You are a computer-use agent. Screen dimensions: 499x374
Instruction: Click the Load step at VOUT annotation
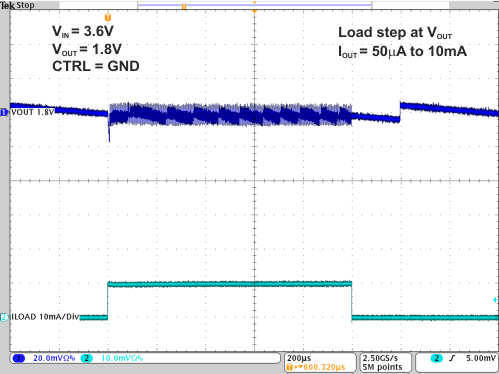click(395, 33)
